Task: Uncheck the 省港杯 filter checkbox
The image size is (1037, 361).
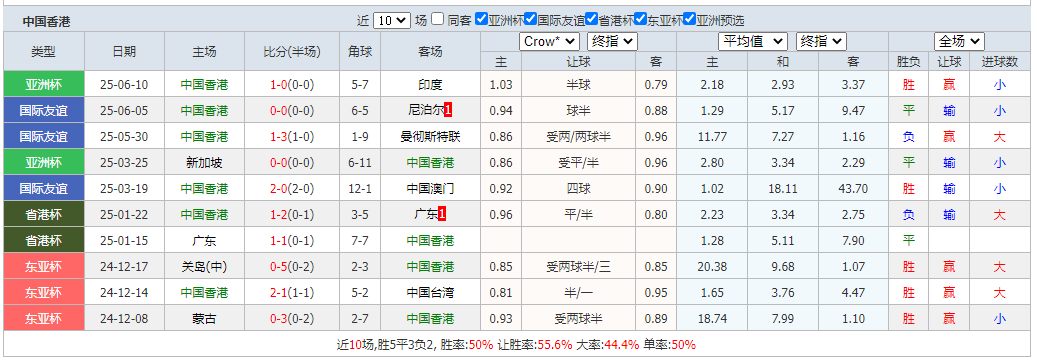Action: pyautogui.click(x=591, y=19)
